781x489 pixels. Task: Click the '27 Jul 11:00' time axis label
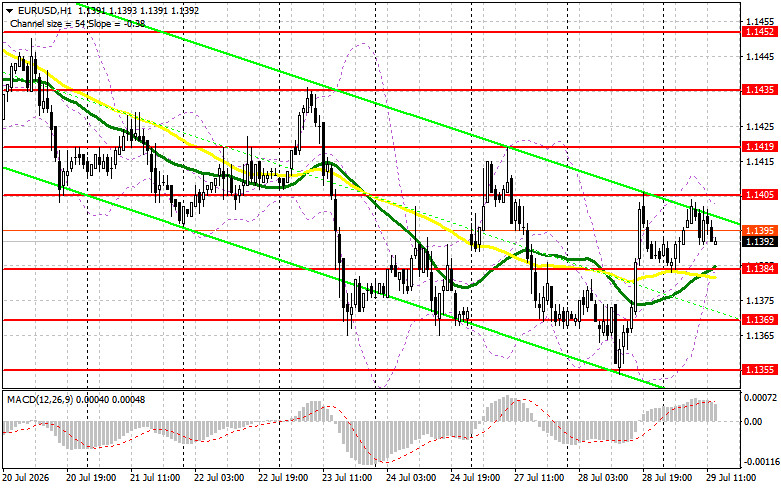click(539, 478)
